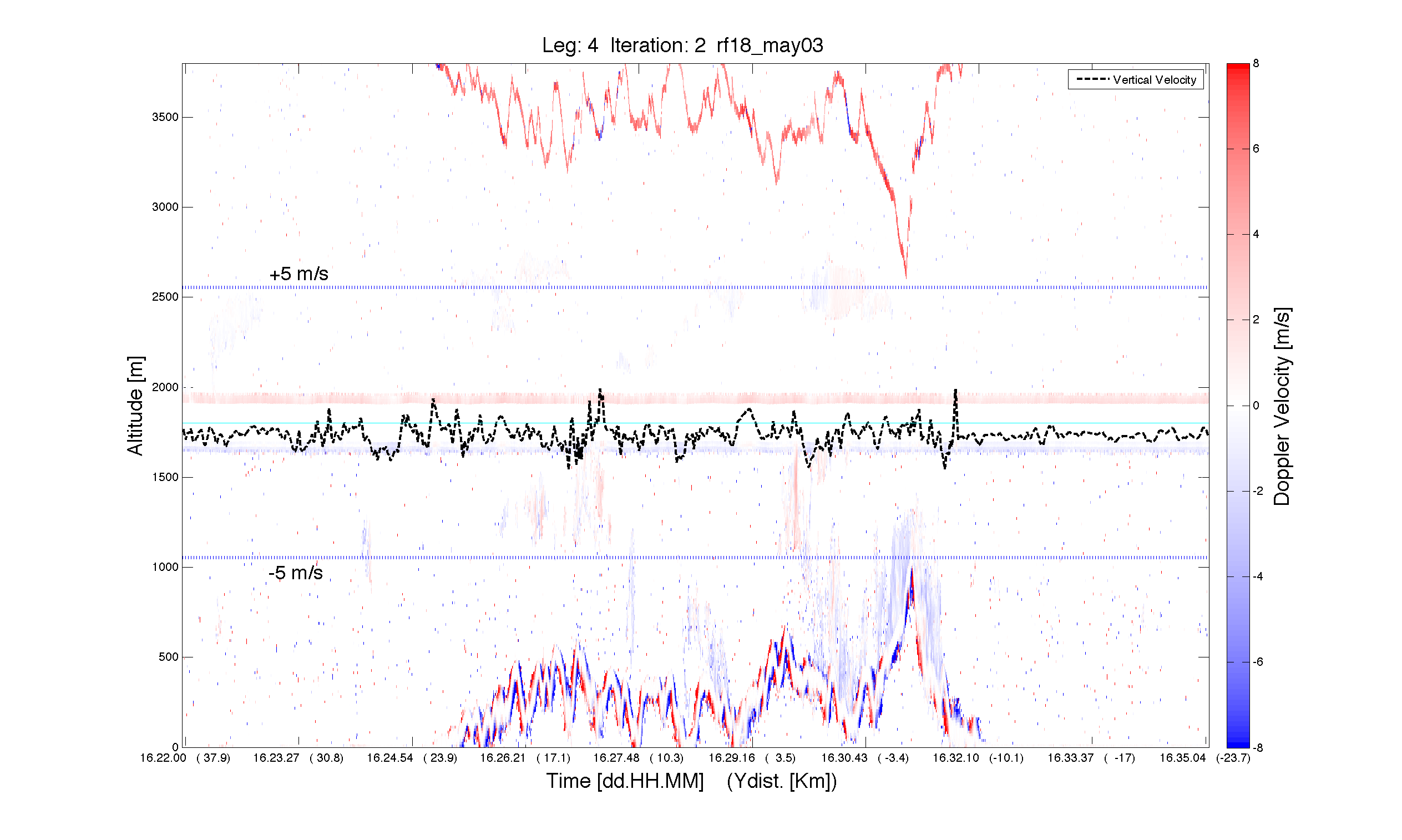Click the plot title 'Leg: 4 Iteration: 2 rf18_may03'
Viewport: 1402px width, 840px height.
(x=682, y=45)
